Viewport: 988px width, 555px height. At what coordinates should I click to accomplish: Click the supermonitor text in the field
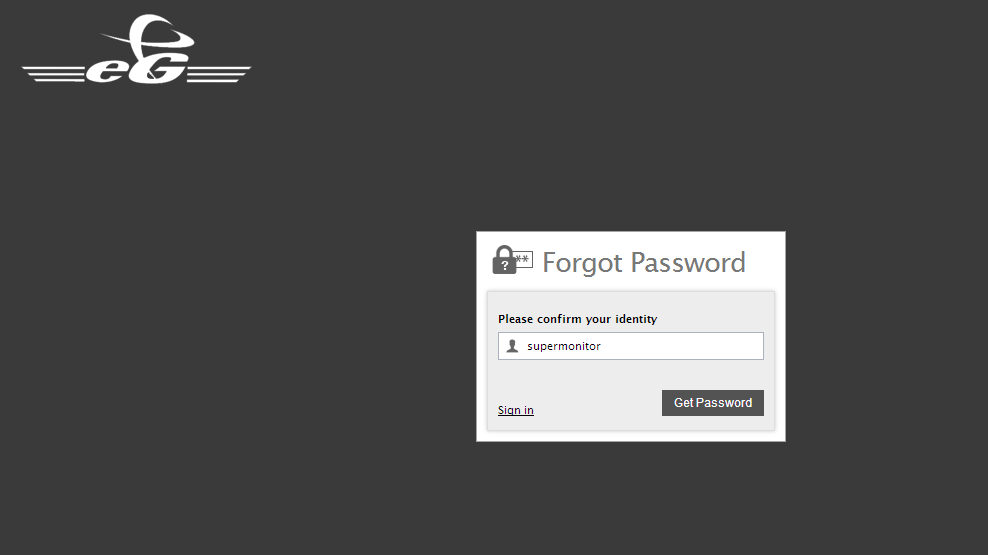click(x=564, y=346)
